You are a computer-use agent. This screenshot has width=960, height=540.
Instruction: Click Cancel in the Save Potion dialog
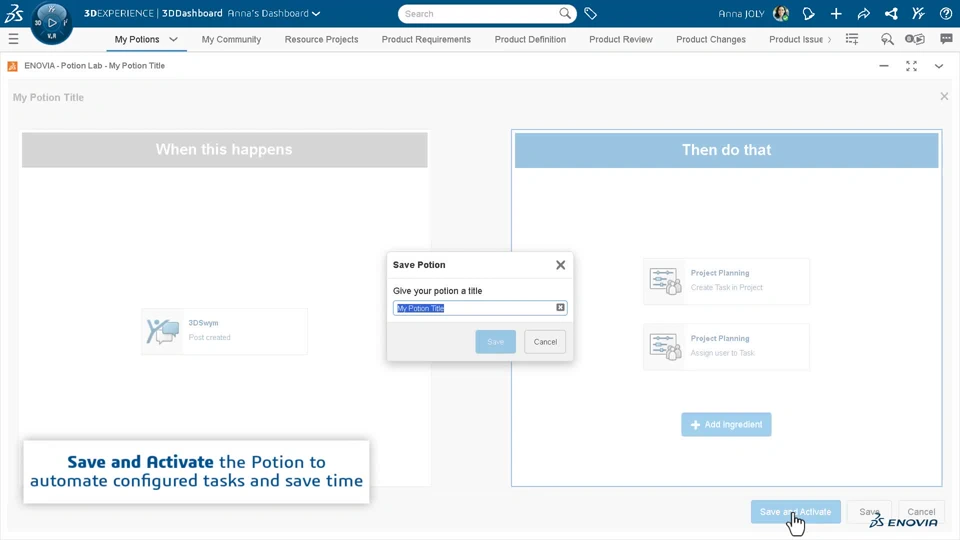[x=545, y=342]
